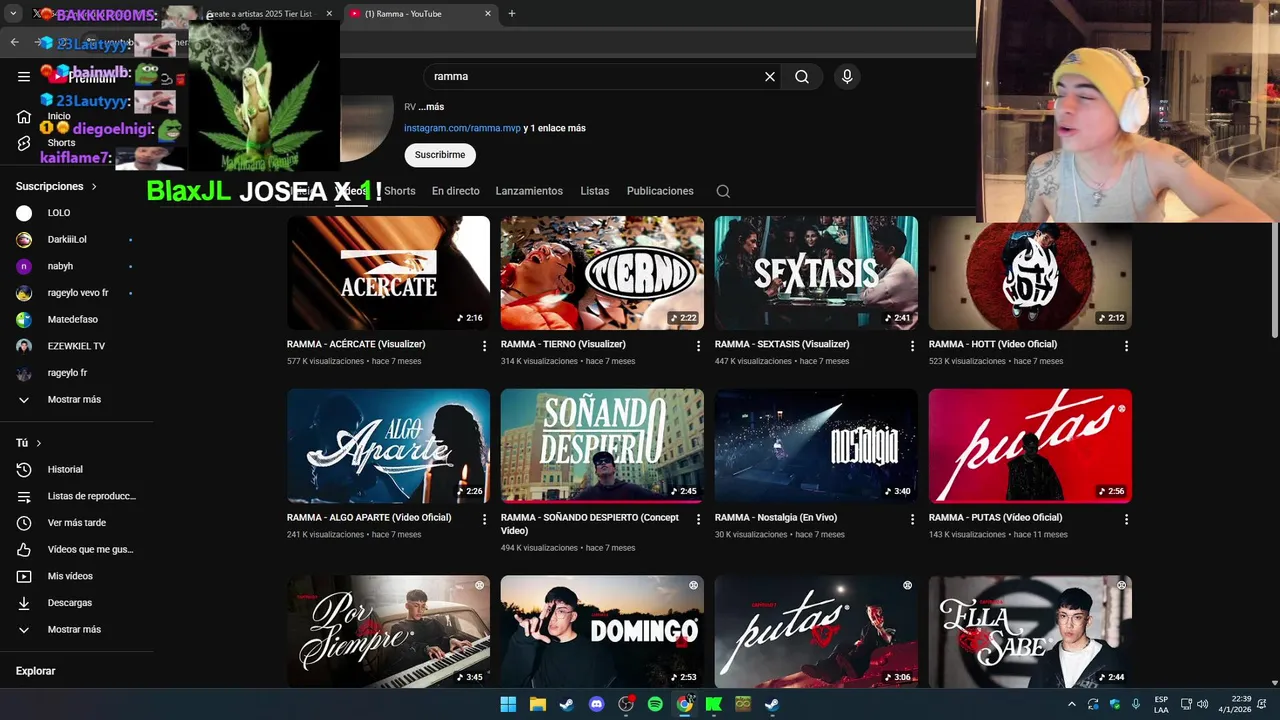Open the browser tab list dropdown
Image resolution: width=1280 pixels, height=720 pixels.
pos(13,13)
